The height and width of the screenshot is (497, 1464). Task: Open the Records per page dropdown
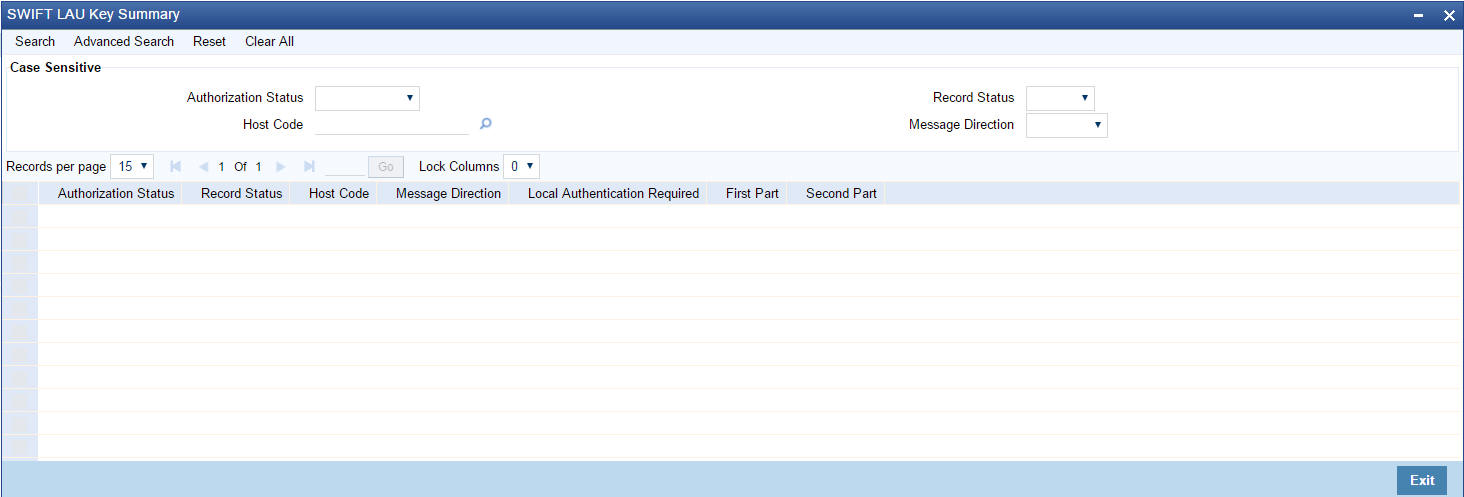(132, 167)
